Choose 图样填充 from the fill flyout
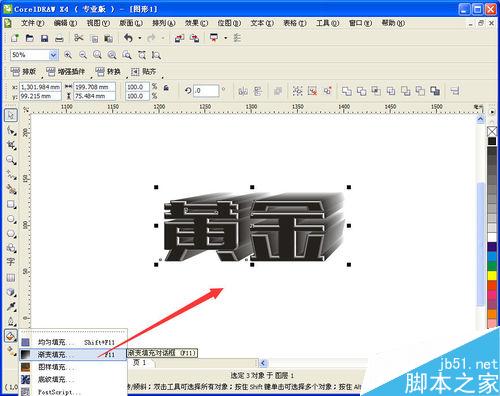Image resolution: width=500 pixels, height=396 pixels. 73,367
